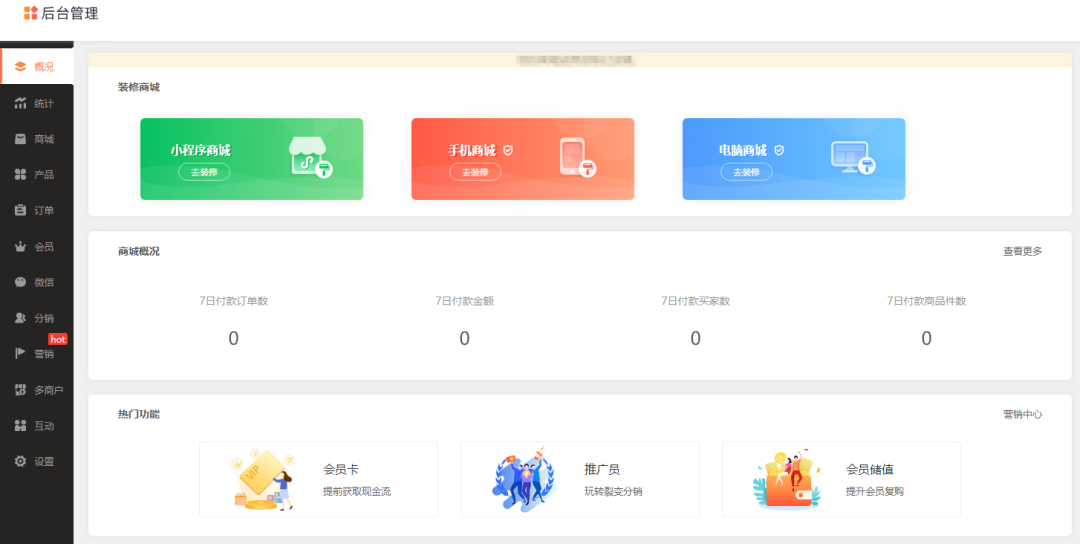Click the 后台管理 logo icon
1080x544 pixels.
tap(30, 13)
